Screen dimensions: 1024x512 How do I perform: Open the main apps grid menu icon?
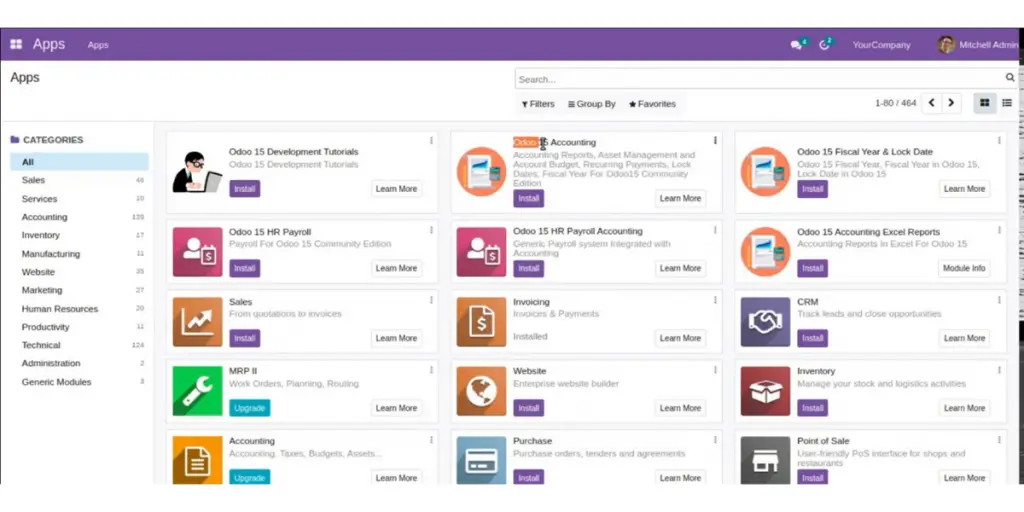pyautogui.click(x=16, y=44)
